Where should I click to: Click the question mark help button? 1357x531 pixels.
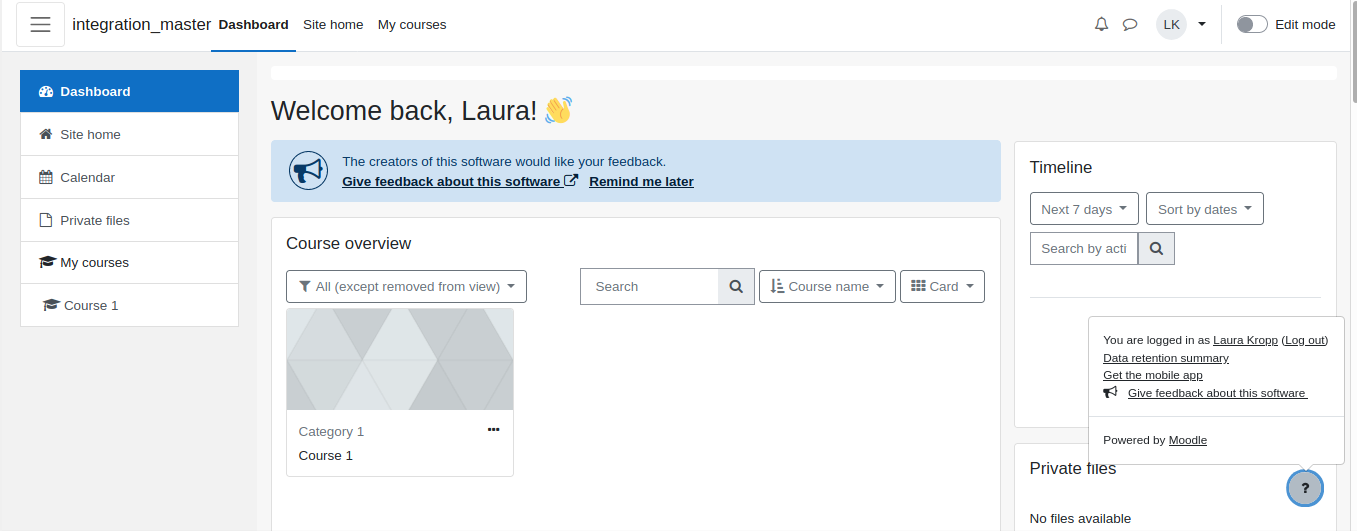click(1305, 488)
